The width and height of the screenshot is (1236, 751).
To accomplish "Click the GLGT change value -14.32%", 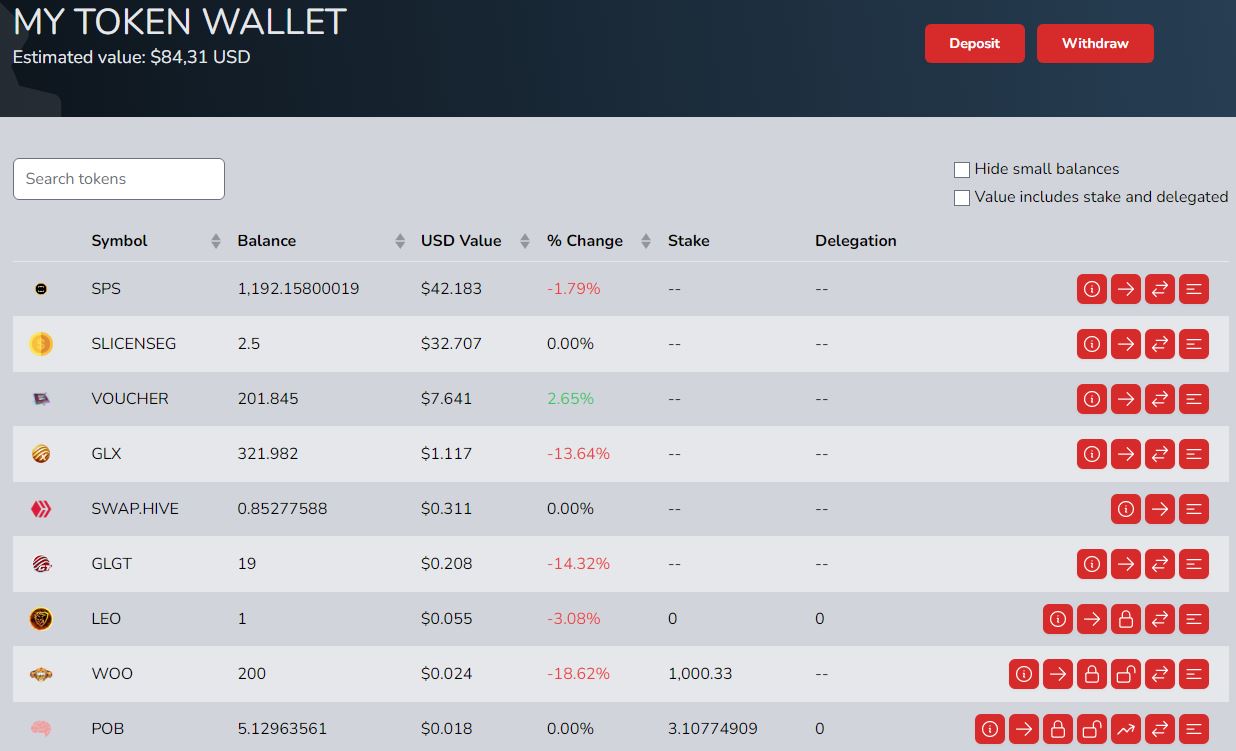I will pos(578,564).
